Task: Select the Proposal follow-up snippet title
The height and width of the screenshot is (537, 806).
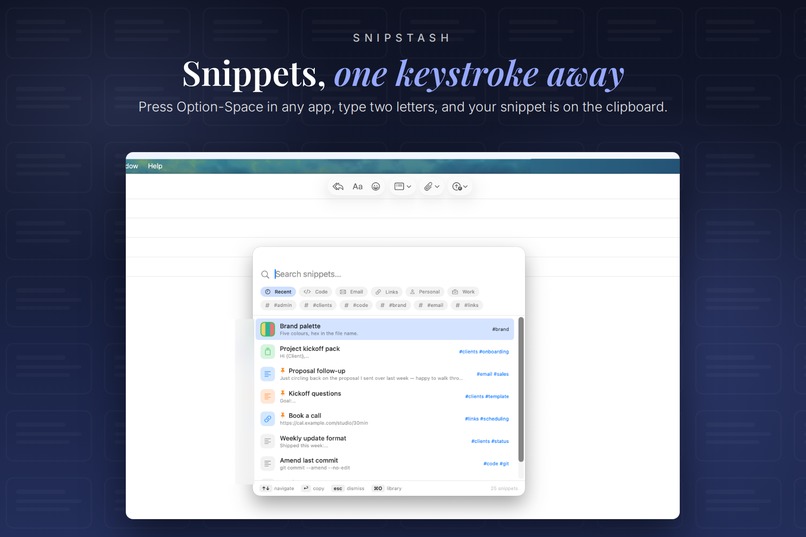Action: click(317, 371)
